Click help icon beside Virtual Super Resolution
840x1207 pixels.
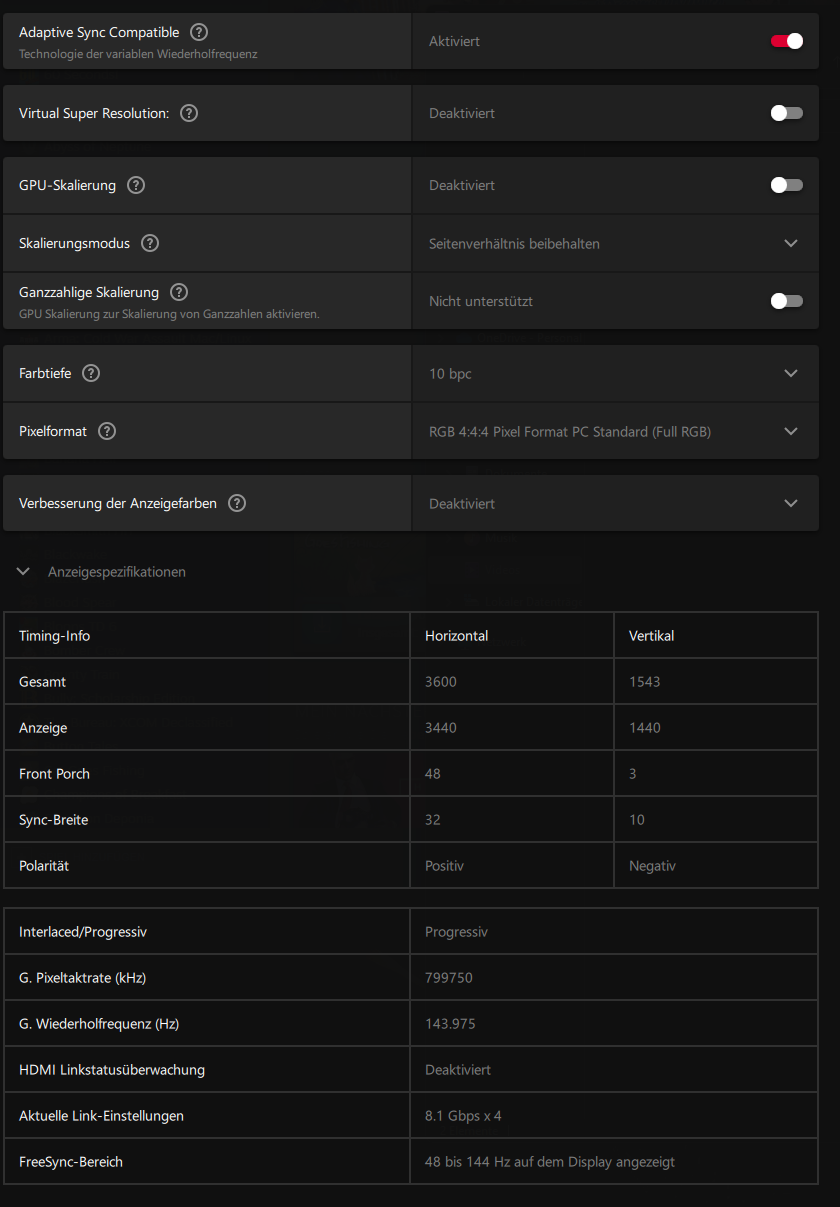point(189,113)
